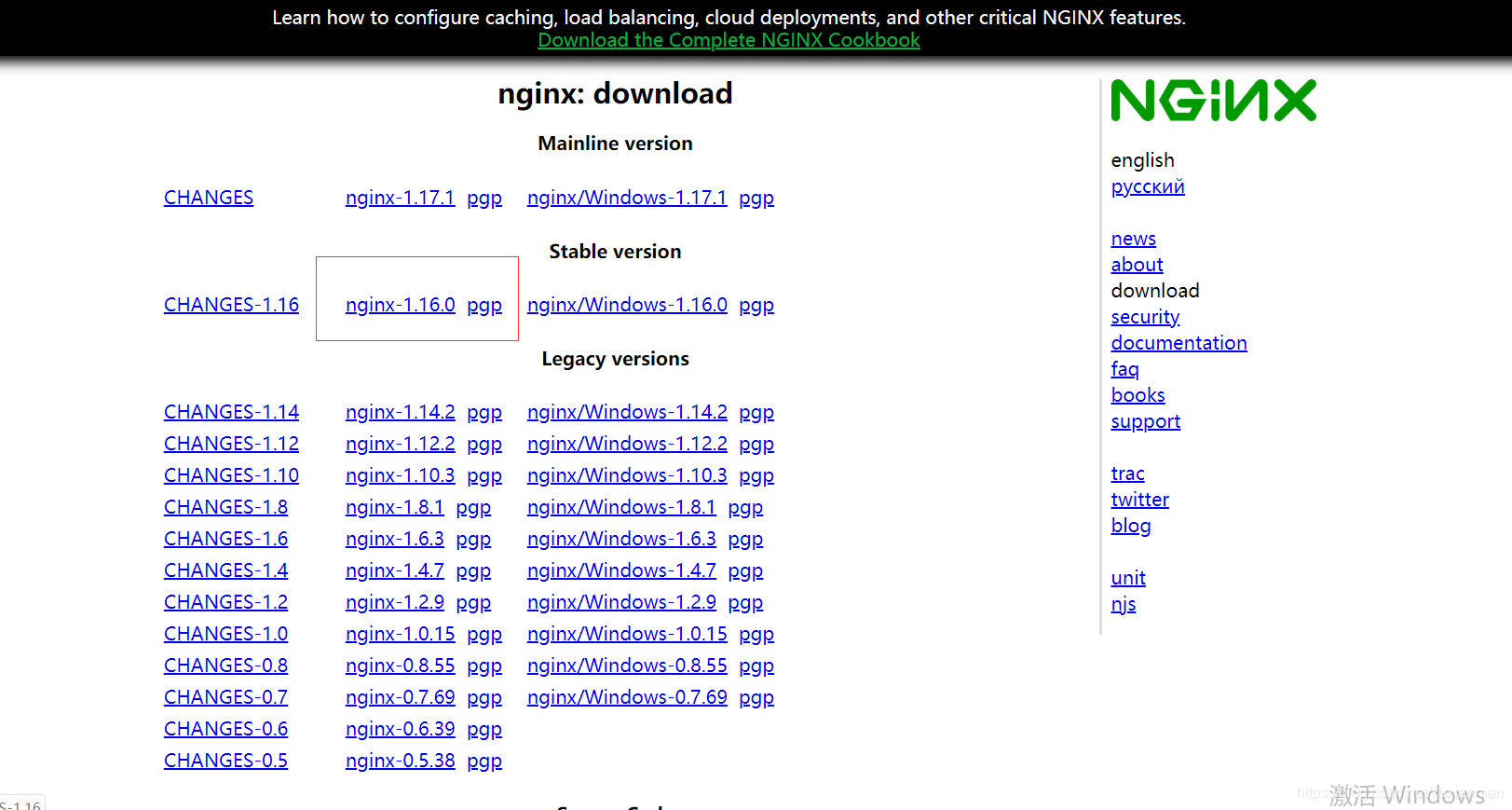Open CHANGES-1.8 link

coord(226,507)
